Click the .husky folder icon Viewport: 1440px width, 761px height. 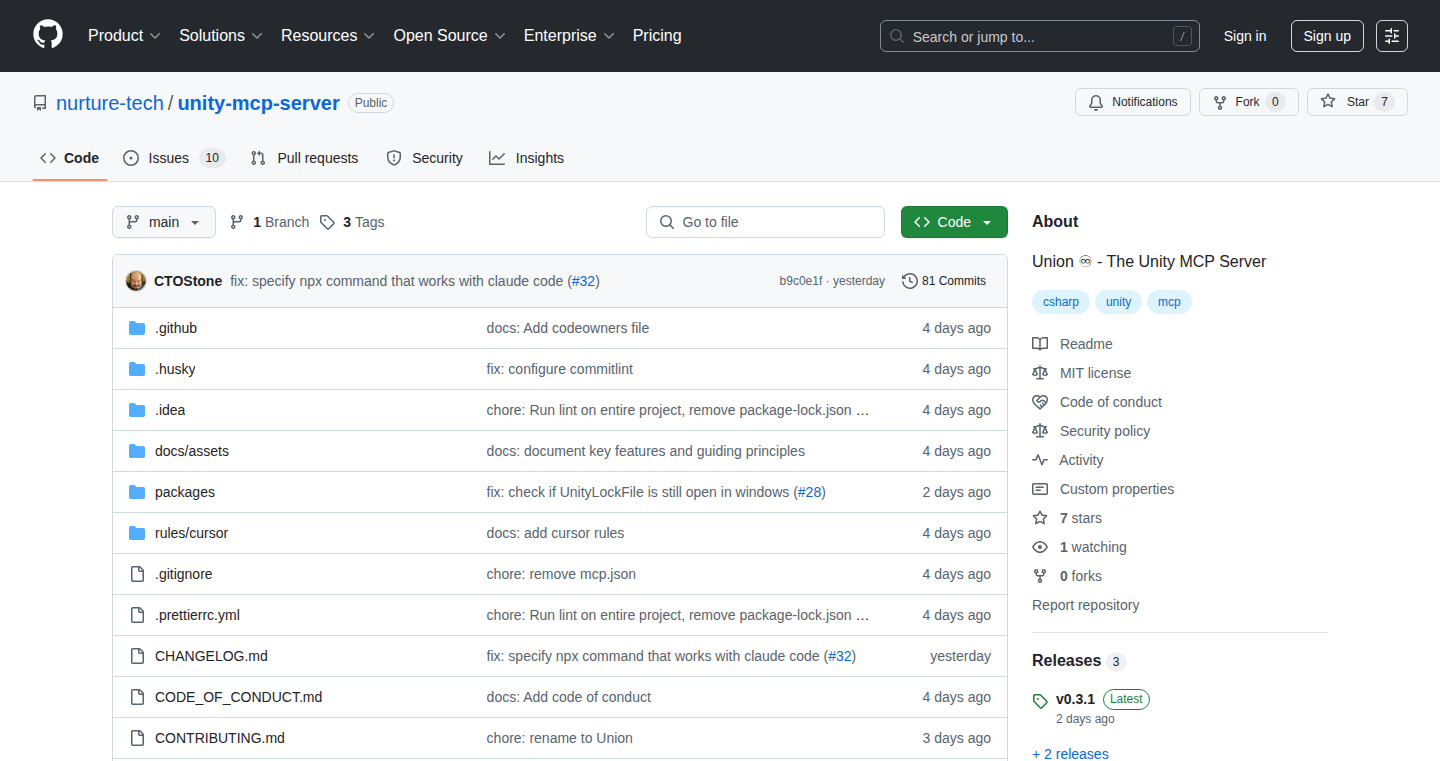(x=137, y=369)
